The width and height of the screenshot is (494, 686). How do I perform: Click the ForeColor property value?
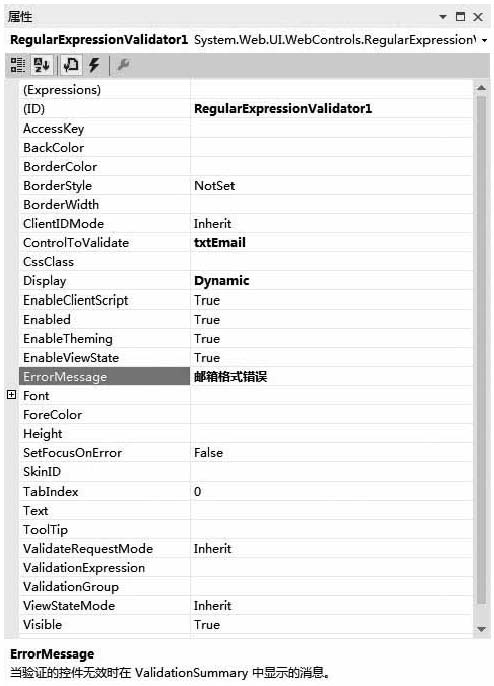click(331, 414)
